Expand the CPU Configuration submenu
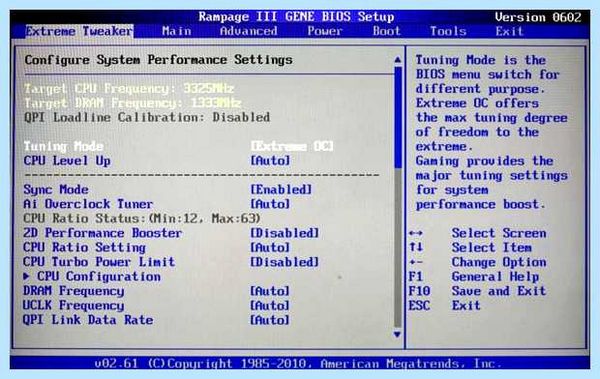The width and height of the screenshot is (600, 379). pyautogui.click(x=92, y=276)
